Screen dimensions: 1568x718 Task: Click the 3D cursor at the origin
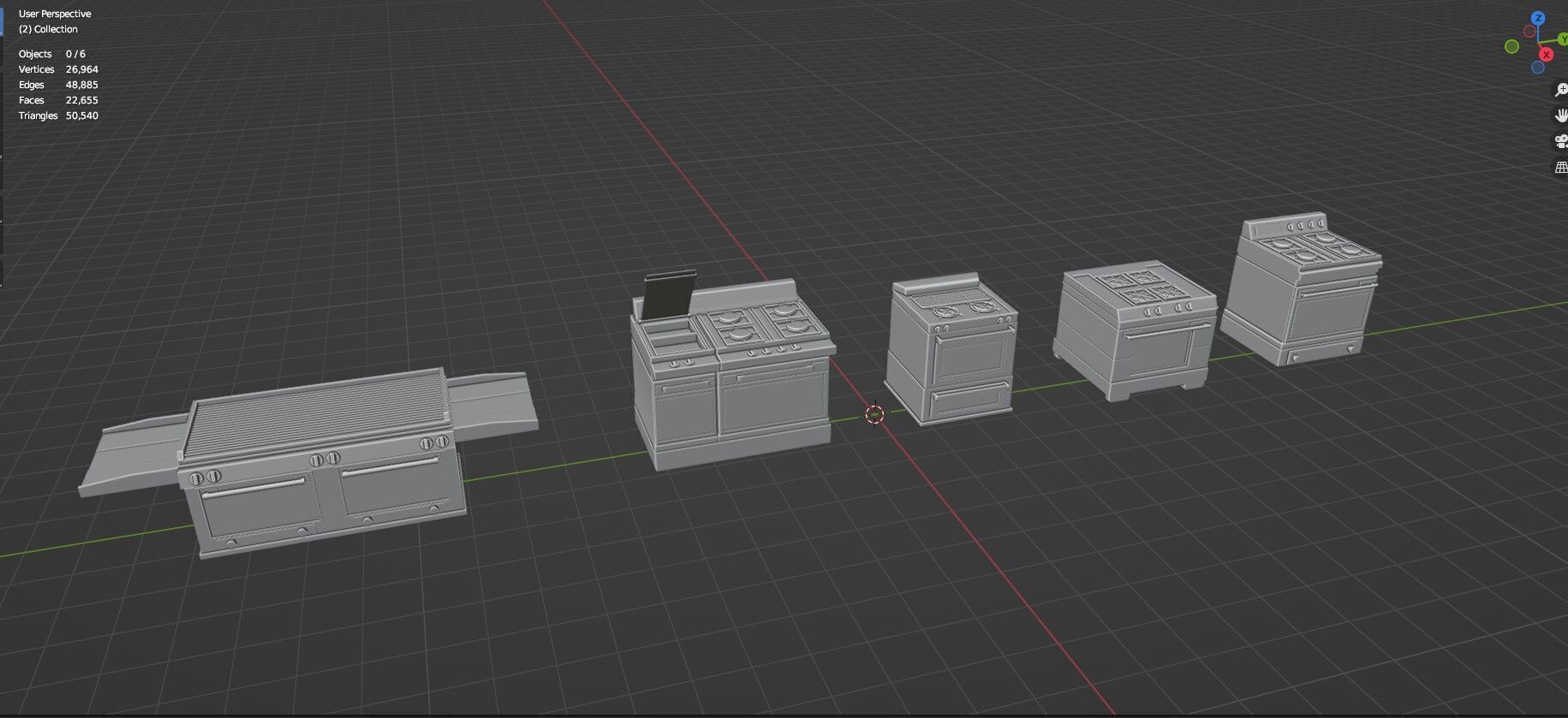tap(874, 415)
